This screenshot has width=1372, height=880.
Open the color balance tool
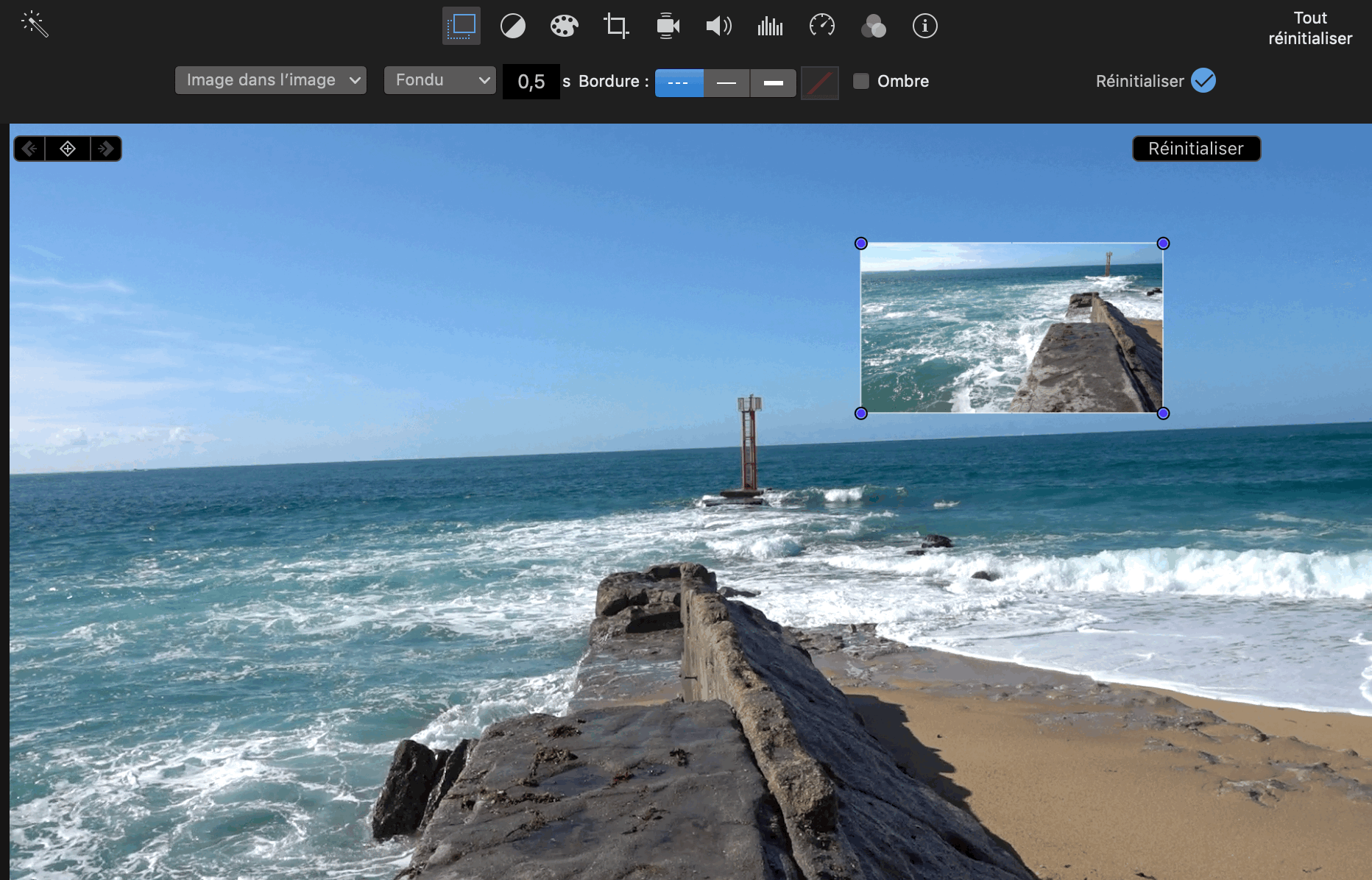(513, 26)
